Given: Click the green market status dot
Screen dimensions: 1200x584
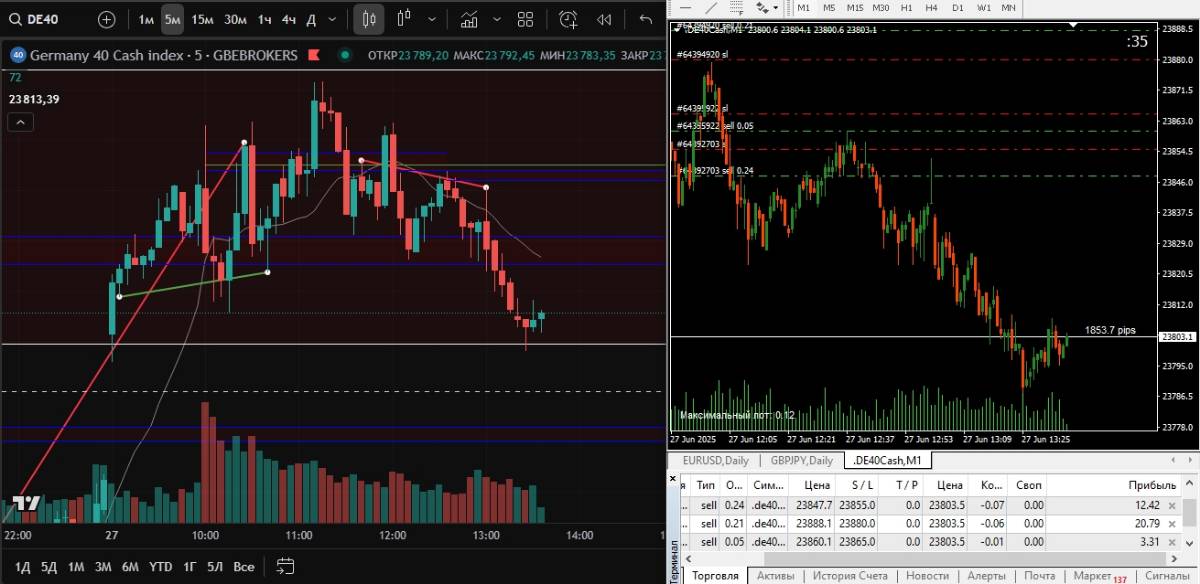Looking at the screenshot, I should [345, 55].
